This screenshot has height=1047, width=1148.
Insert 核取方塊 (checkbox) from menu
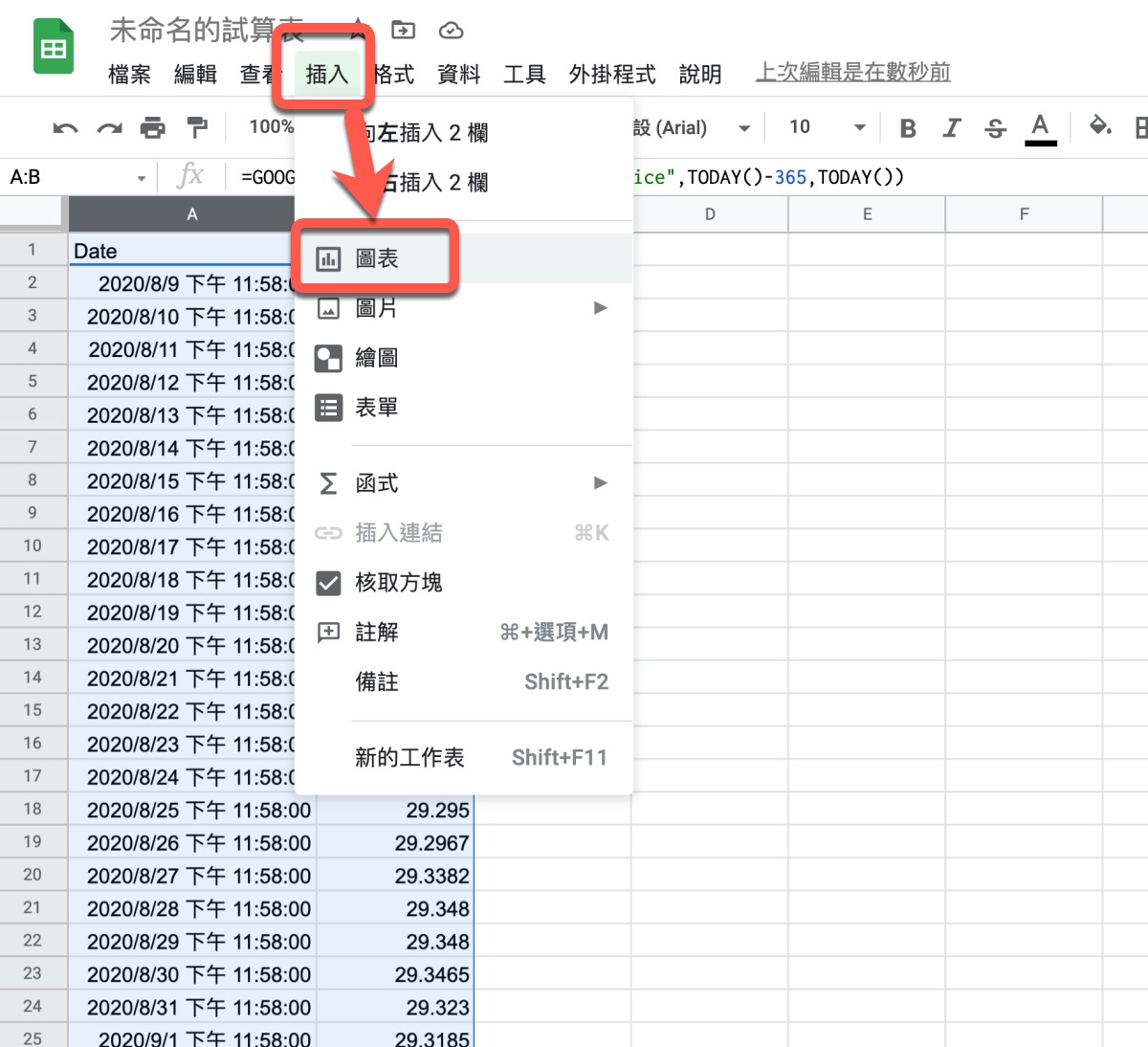463,583
